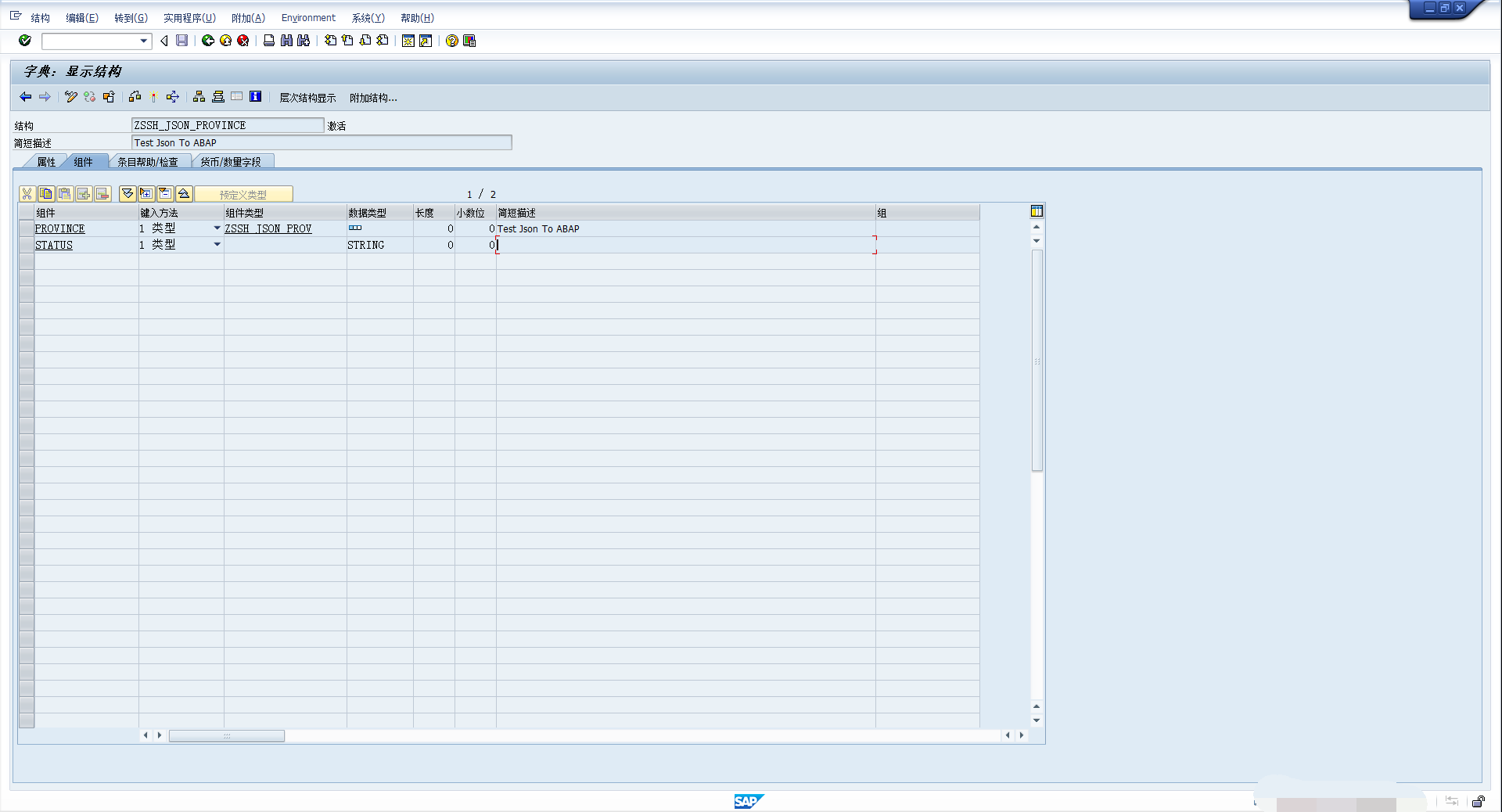Click the red Cancel icon
Viewport: 1502px width, 812px height.
[243, 41]
